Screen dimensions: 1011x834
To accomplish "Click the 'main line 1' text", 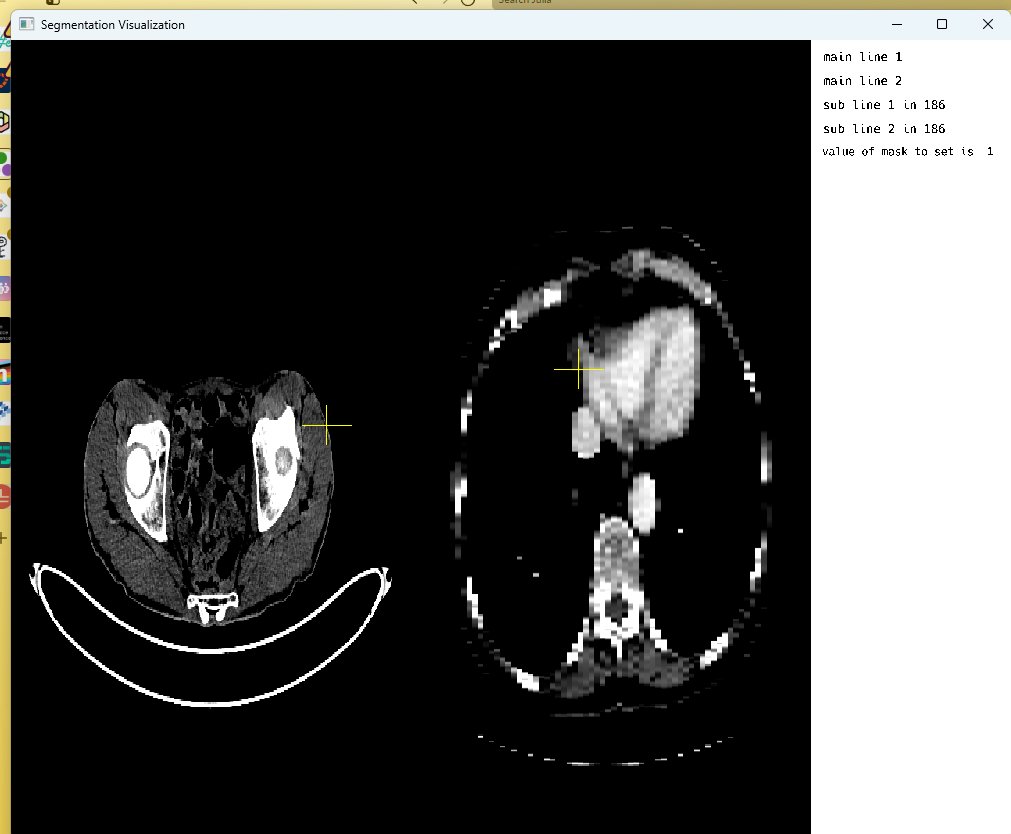I will pyautogui.click(x=863, y=57).
